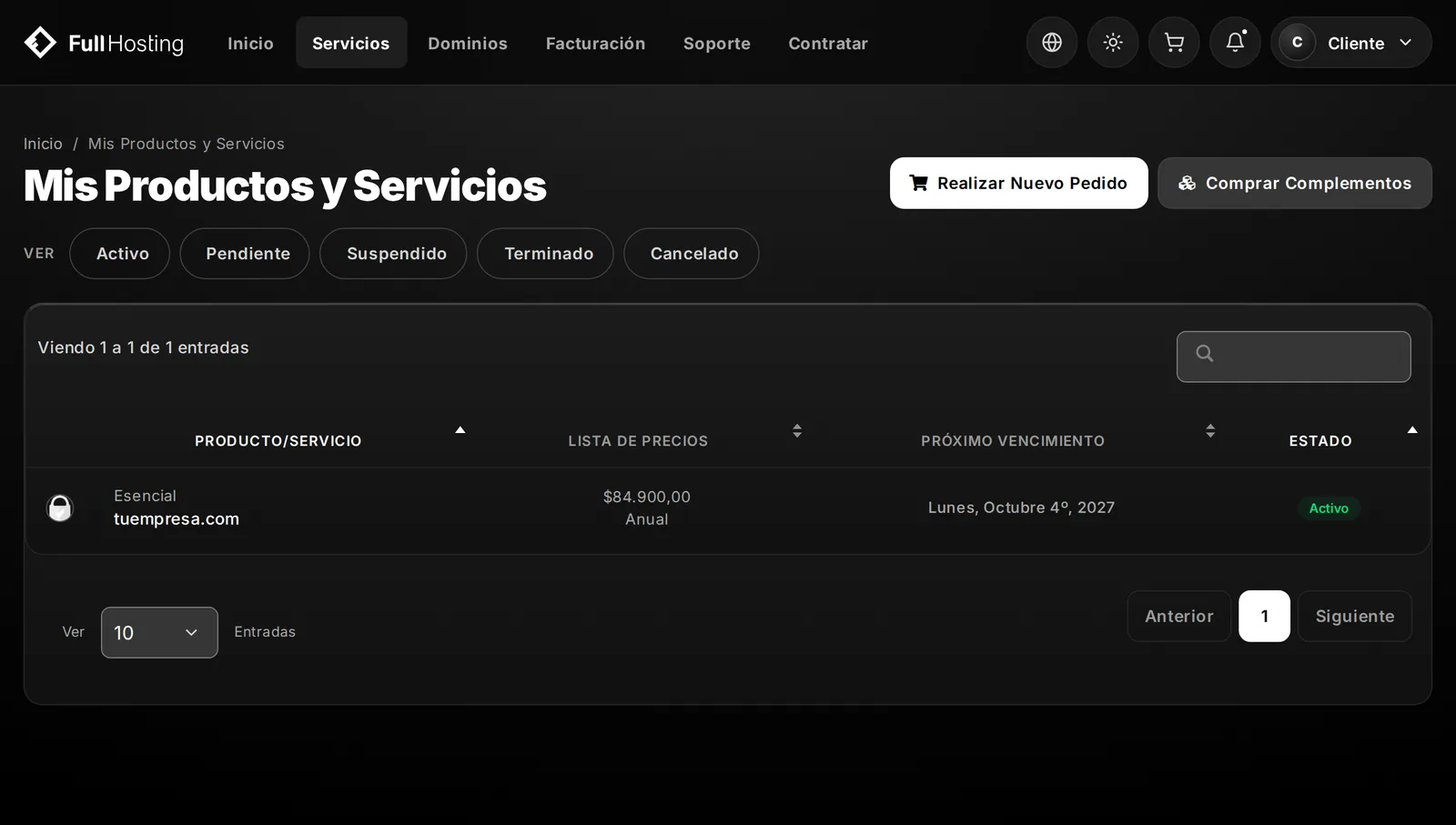Open notifications bell
Screen dimensions: 1456x825
coord(1235,43)
